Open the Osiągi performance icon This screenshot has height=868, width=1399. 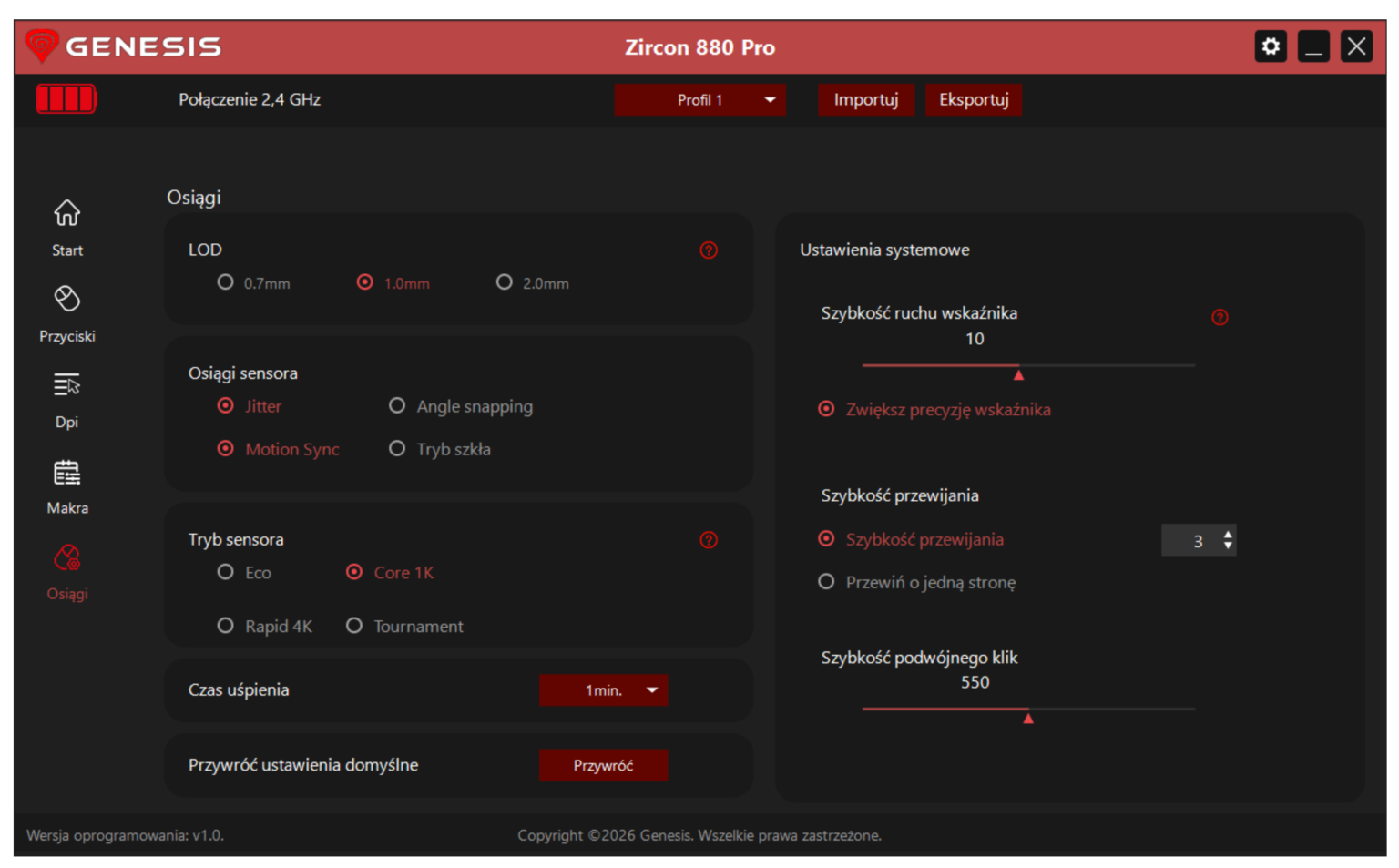[66, 557]
